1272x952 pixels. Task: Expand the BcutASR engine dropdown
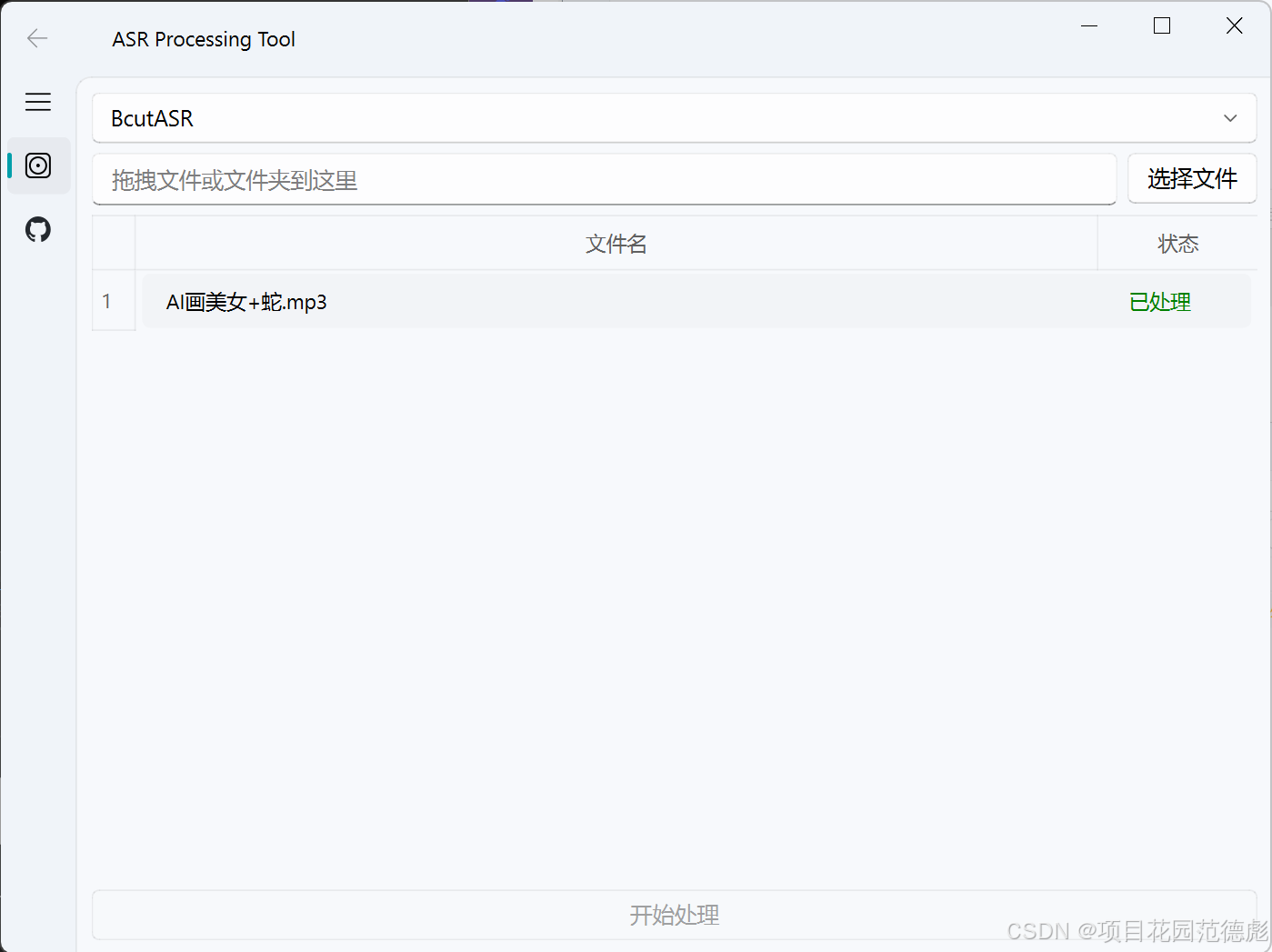click(674, 118)
